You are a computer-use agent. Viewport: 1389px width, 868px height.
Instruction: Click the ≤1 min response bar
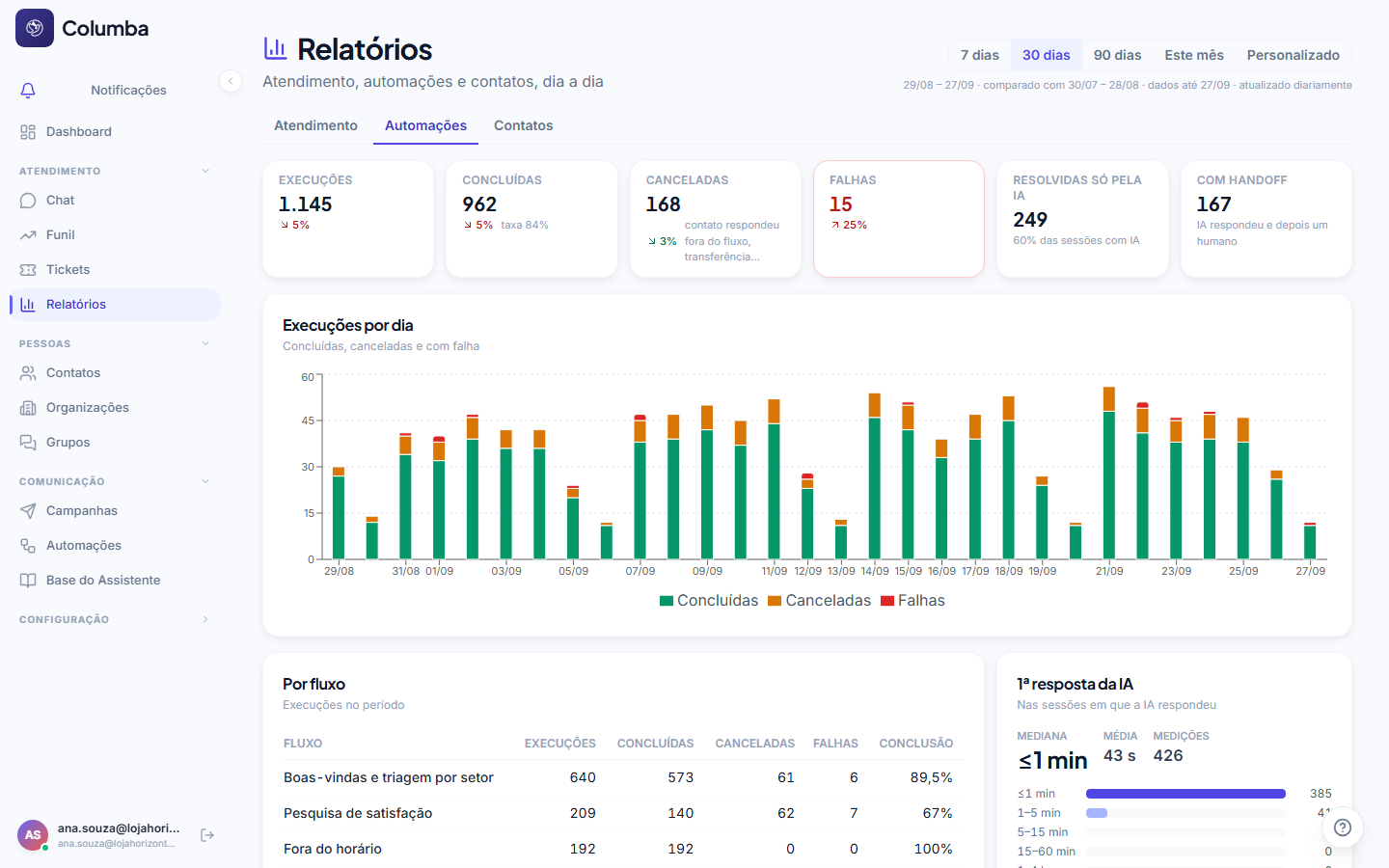tap(1185, 794)
